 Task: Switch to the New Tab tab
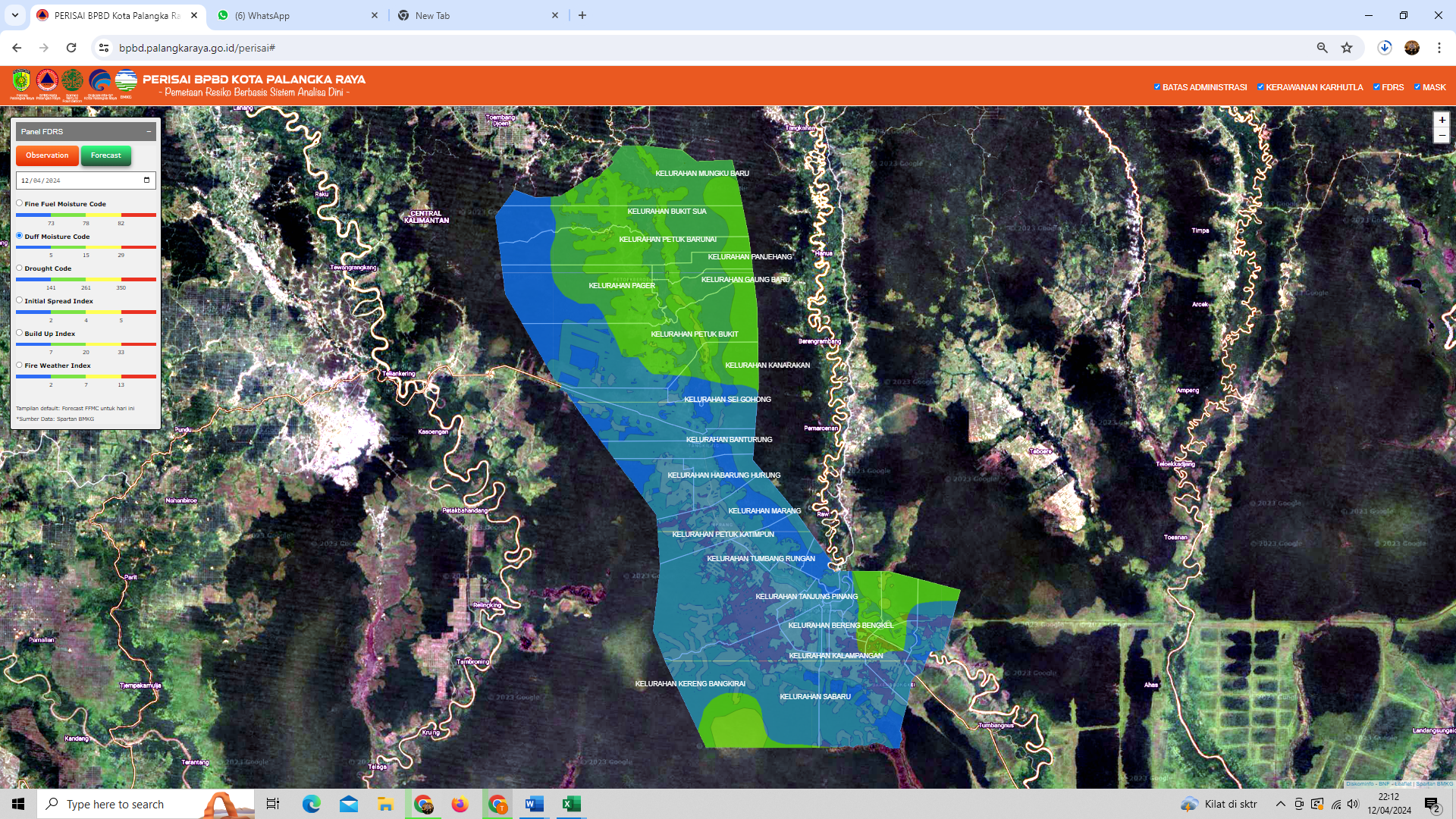point(479,15)
